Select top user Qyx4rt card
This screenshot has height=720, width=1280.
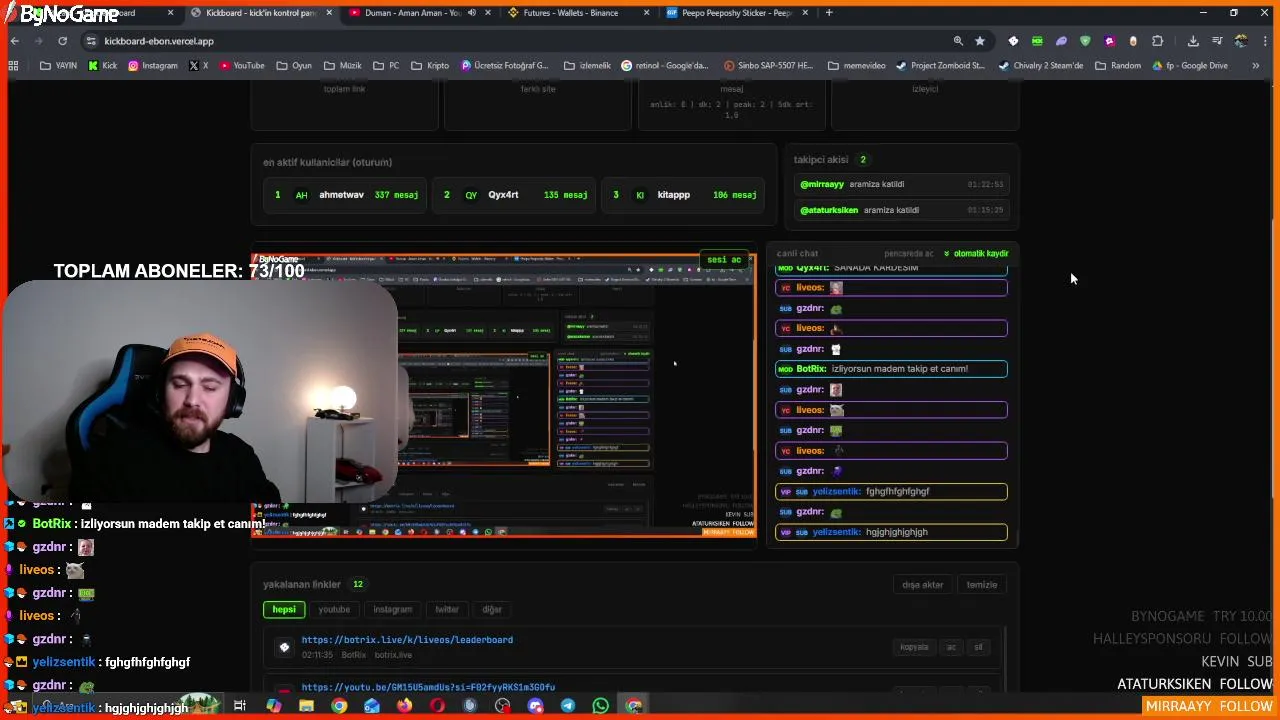515,195
